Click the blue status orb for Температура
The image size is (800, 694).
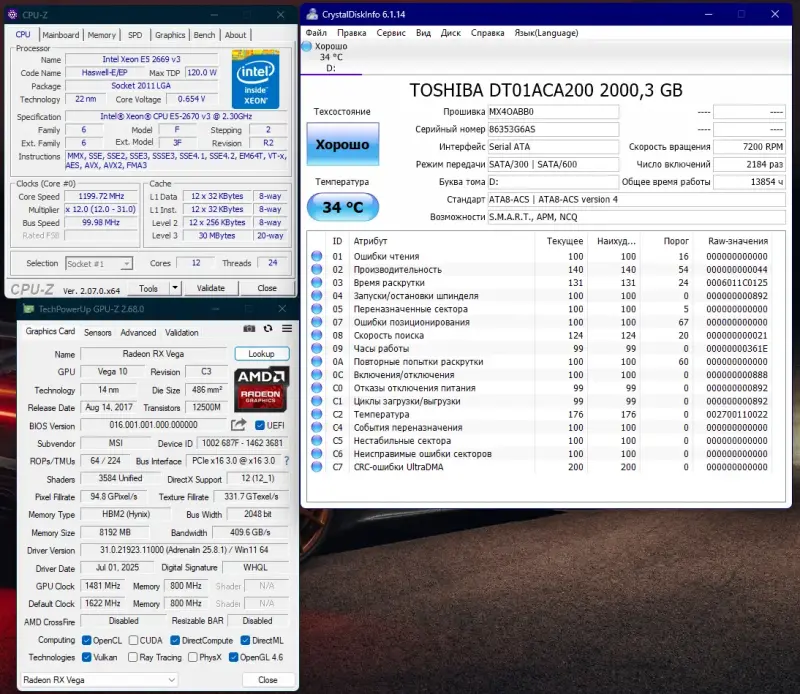point(317,414)
